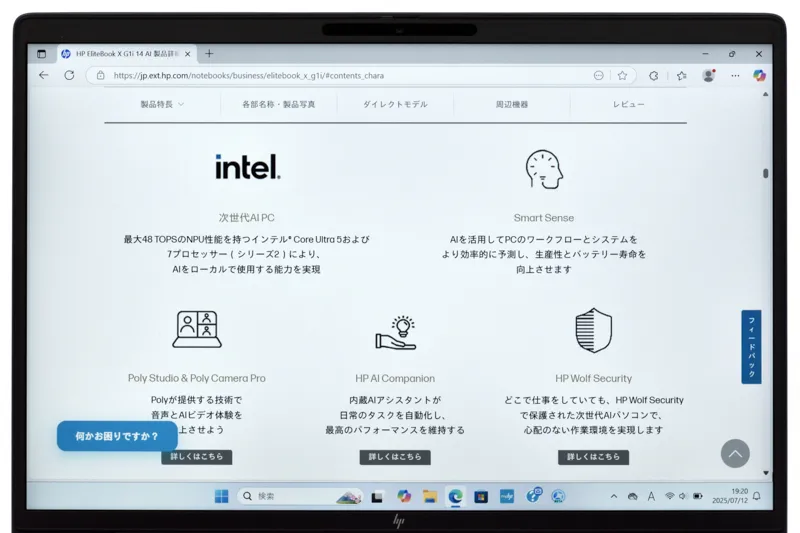Open the 各部名称・製品写真 tab
Image resolution: width=800 pixels, height=533 pixels.
coord(279,104)
